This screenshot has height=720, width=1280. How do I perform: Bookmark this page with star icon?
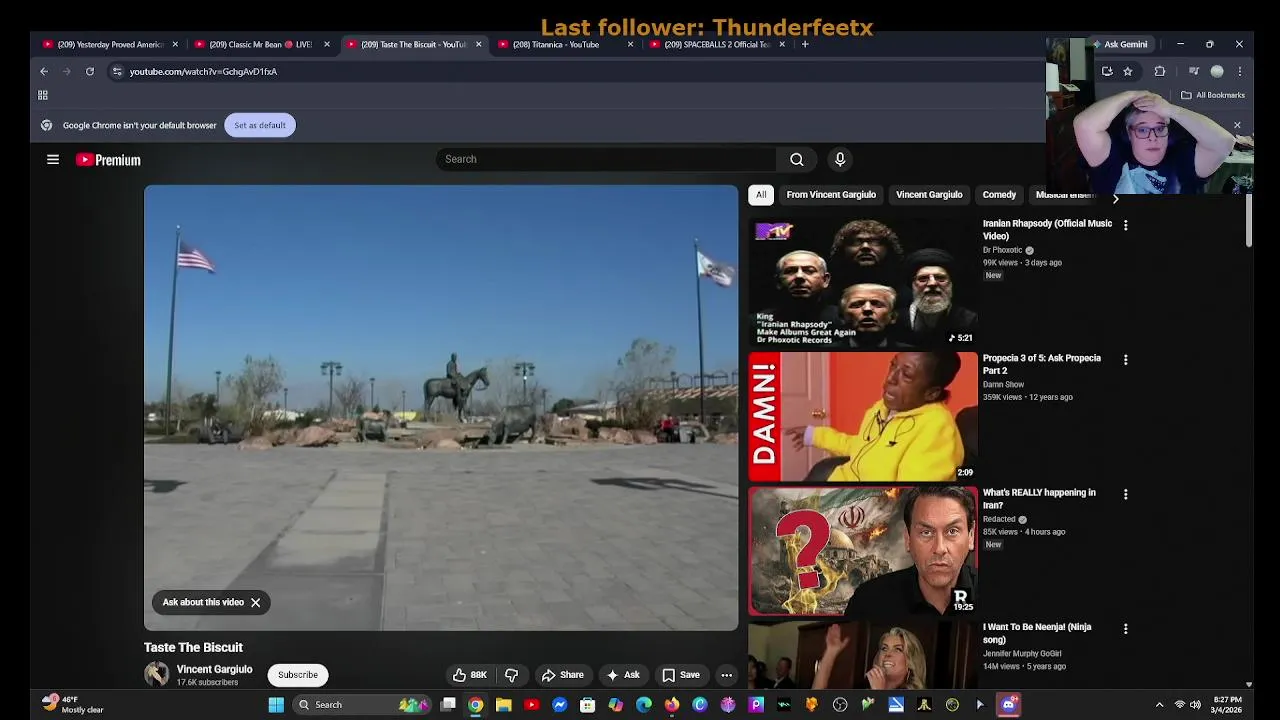1128,71
